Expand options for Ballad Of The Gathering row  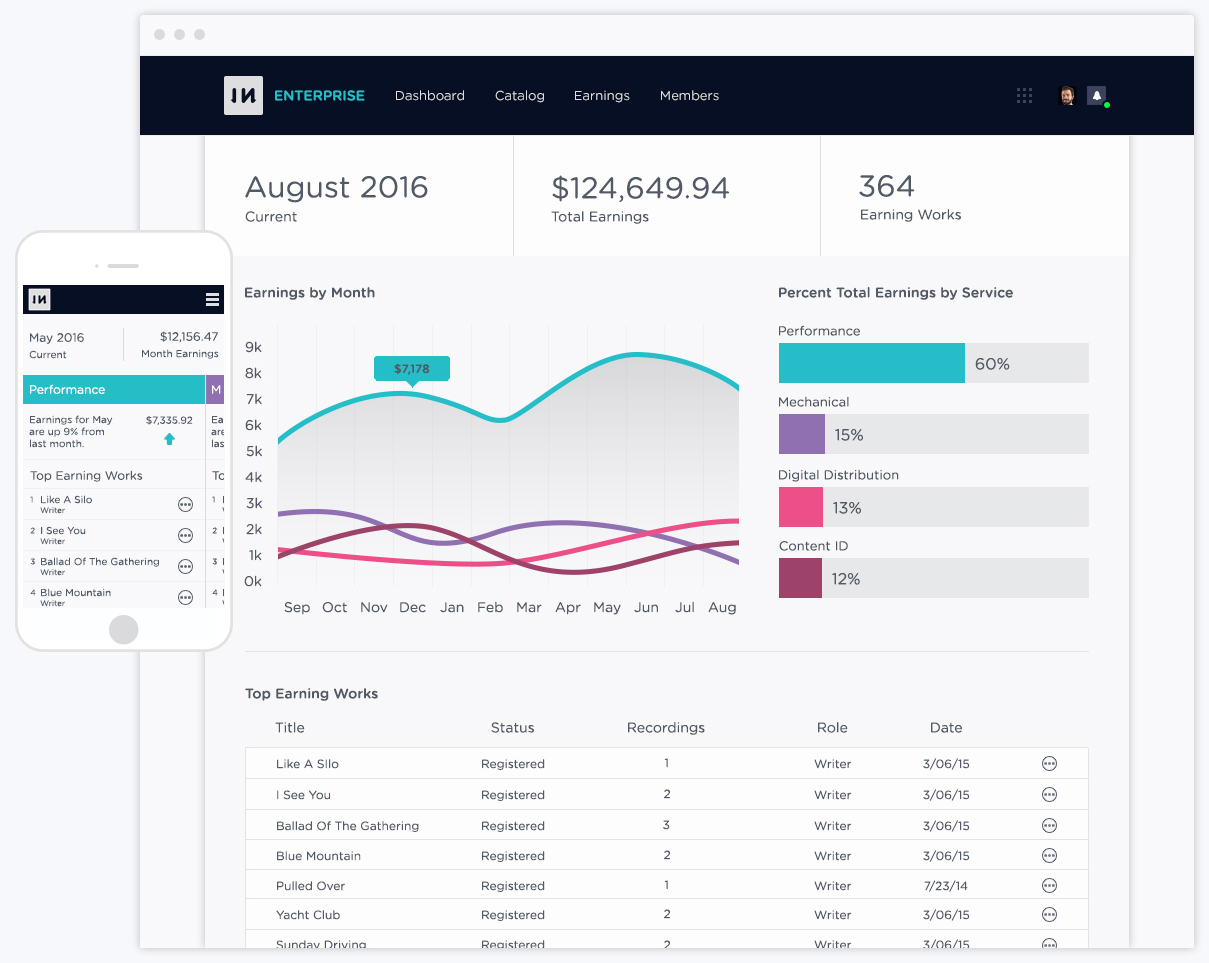pos(1049,826)
